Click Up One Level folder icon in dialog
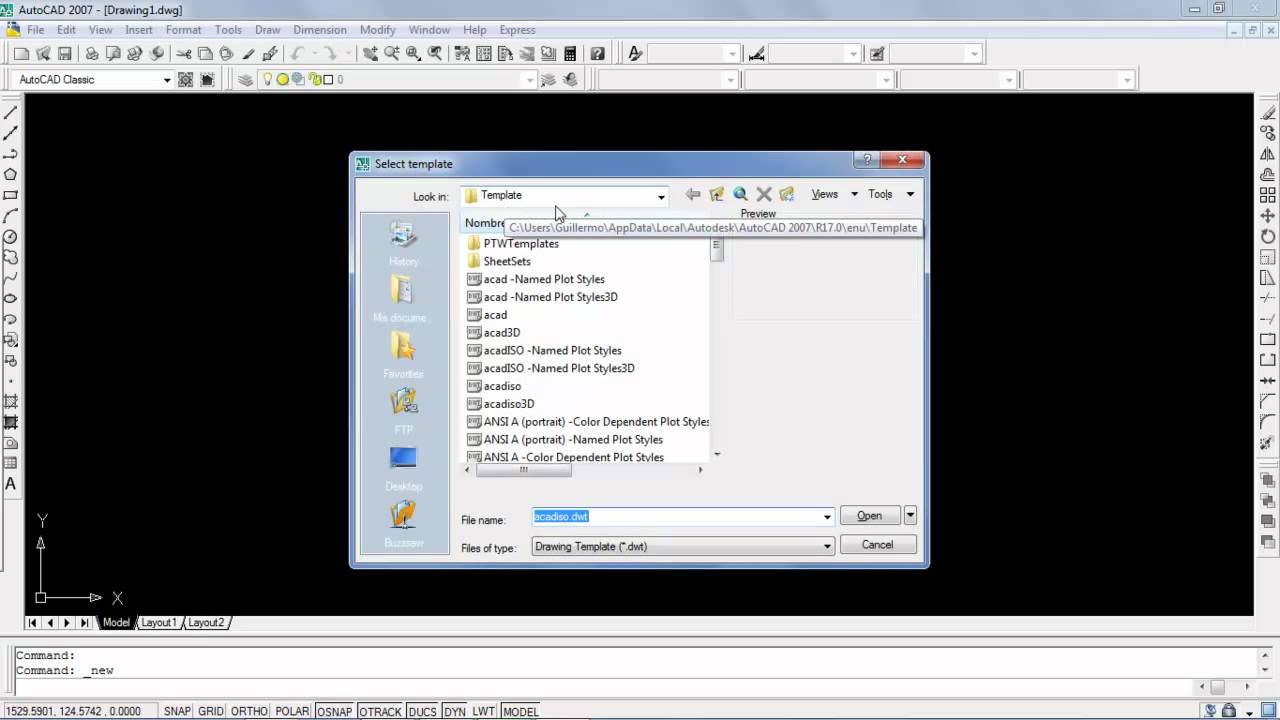Viewport: 1280px width, 720px height. (x=717, y=194)
